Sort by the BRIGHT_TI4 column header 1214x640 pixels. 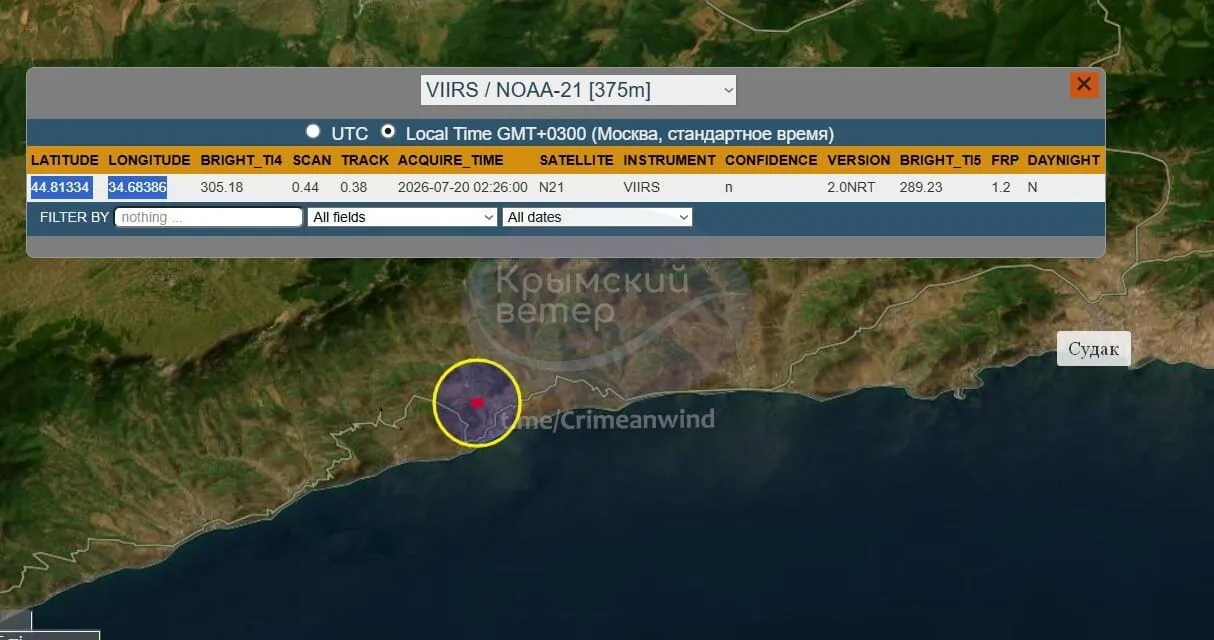(x=241, y=160)
